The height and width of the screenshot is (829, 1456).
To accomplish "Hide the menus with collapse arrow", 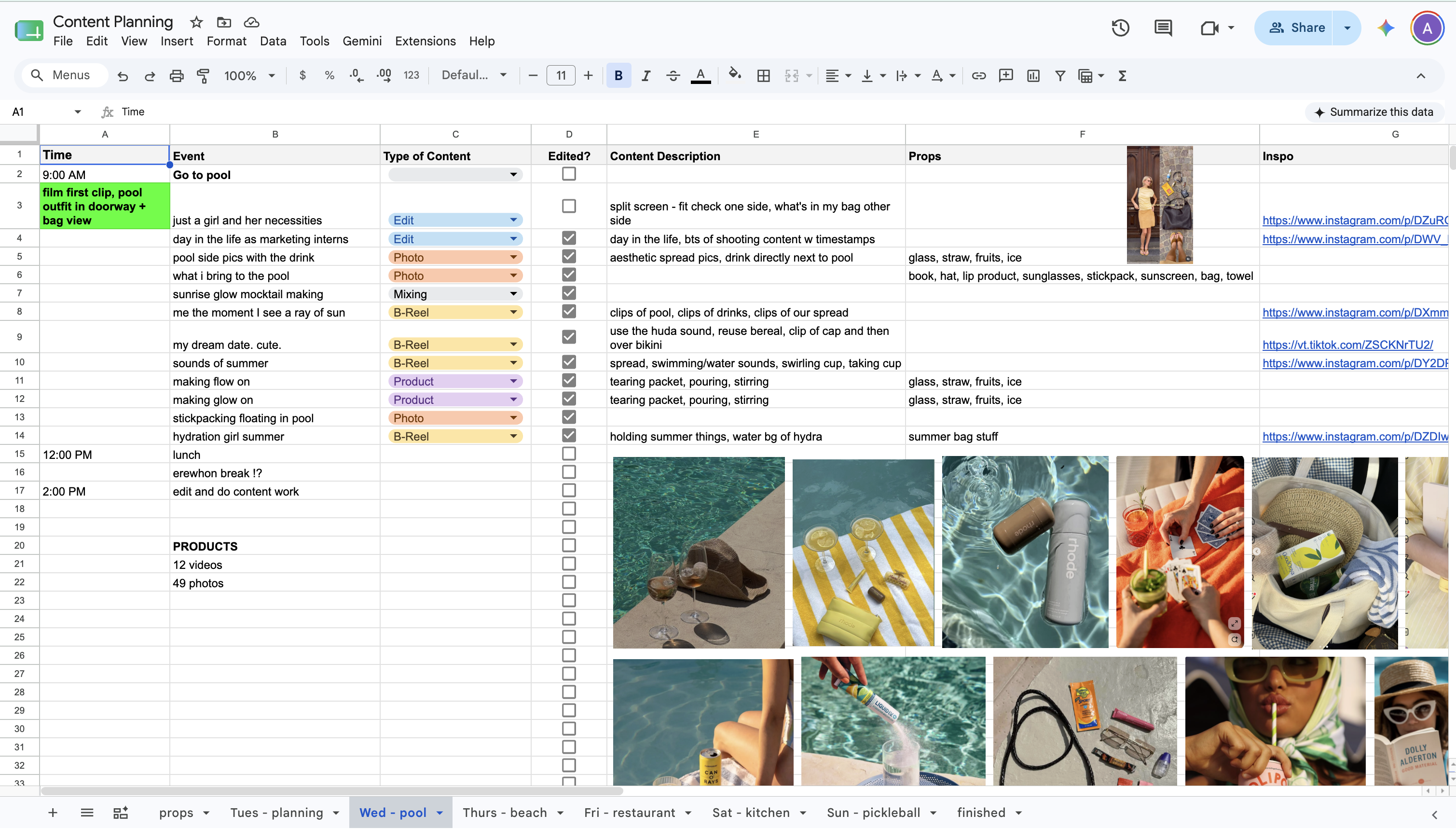I will click(1421, 76).
